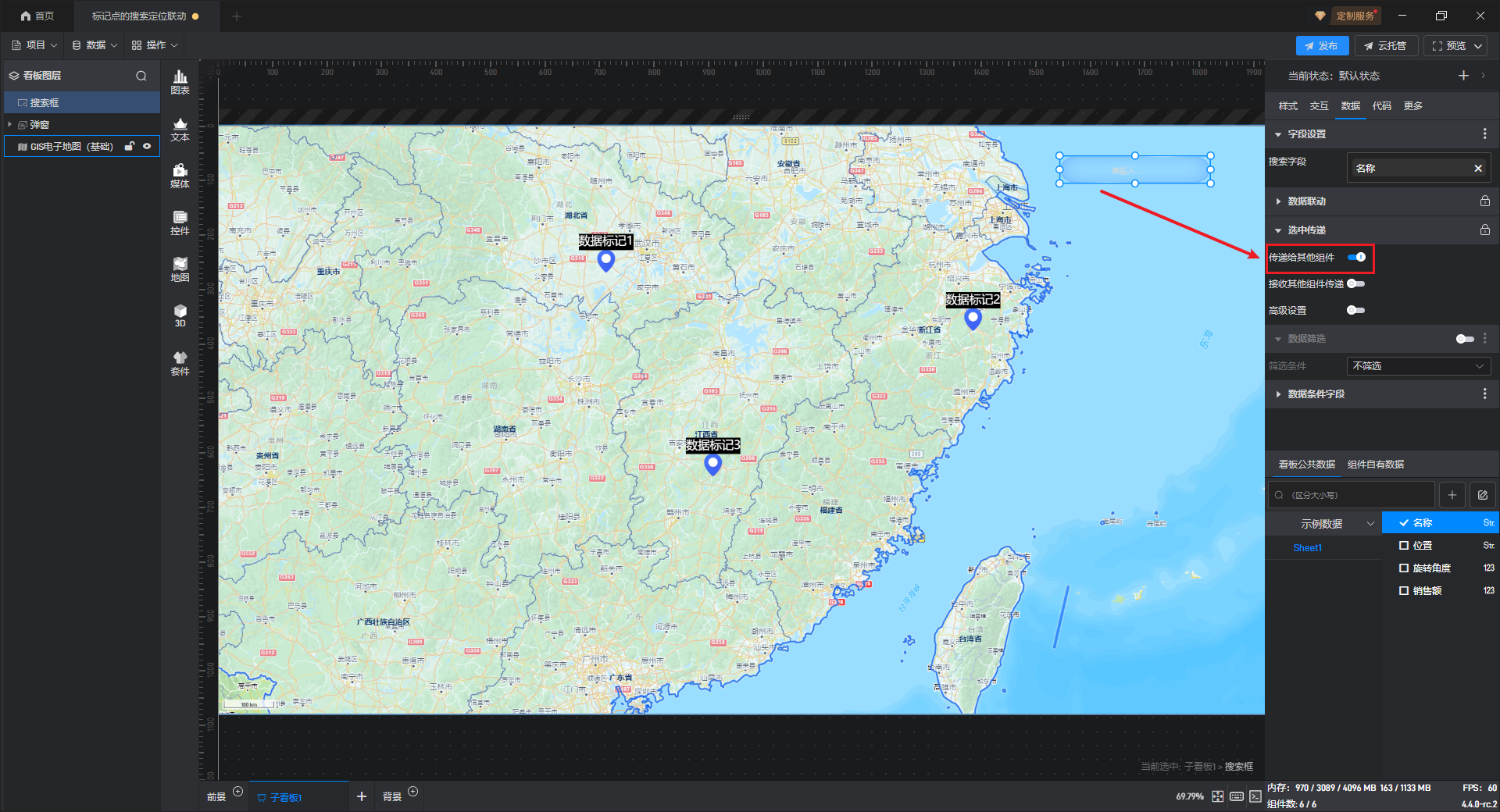1500x812 pixels.
Task: Open the 文本 text components panel
Action: [x=180, y=129]
